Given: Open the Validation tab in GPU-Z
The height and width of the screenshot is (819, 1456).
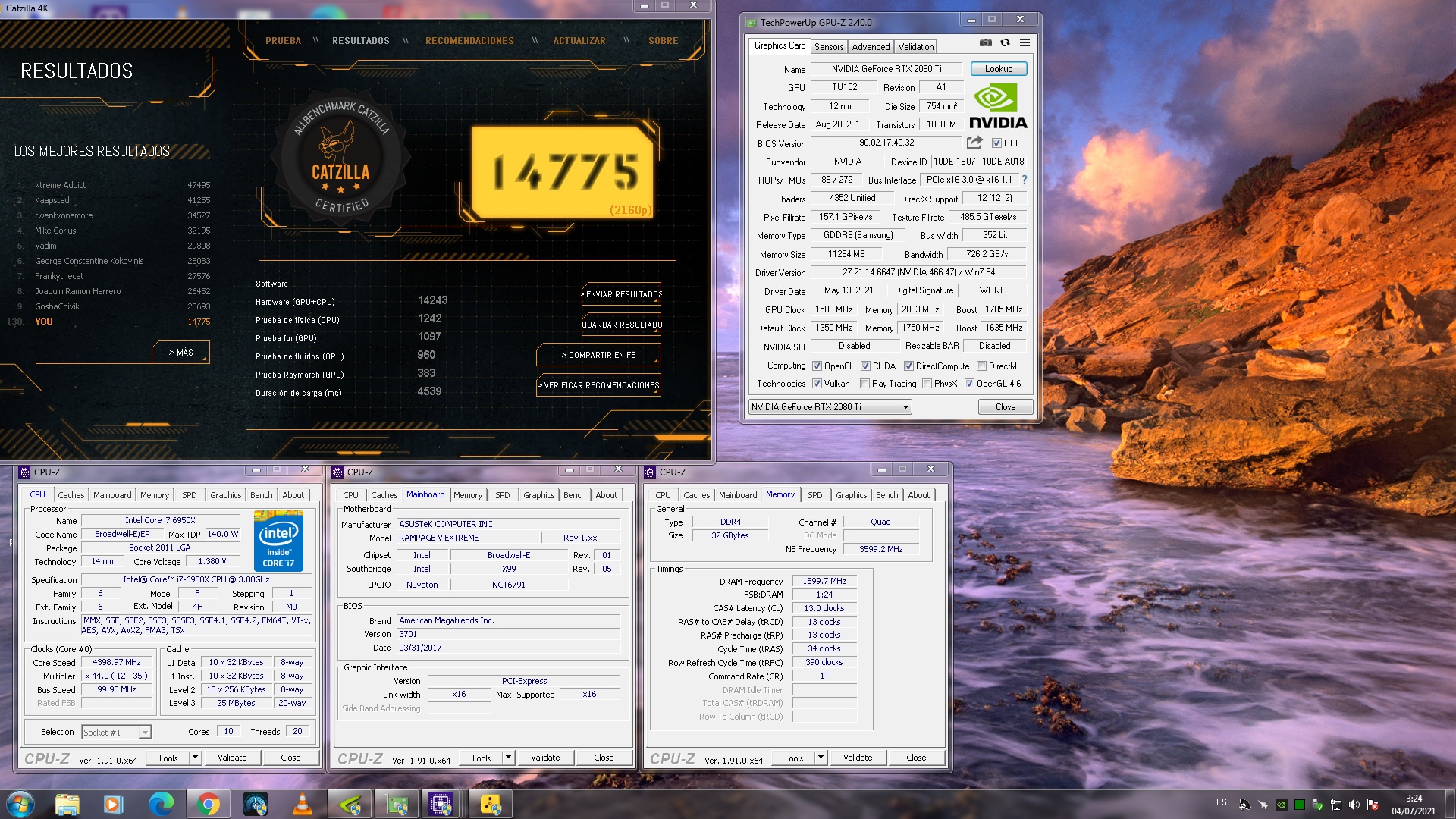Looking at the screenshot, I should point(916,47).
